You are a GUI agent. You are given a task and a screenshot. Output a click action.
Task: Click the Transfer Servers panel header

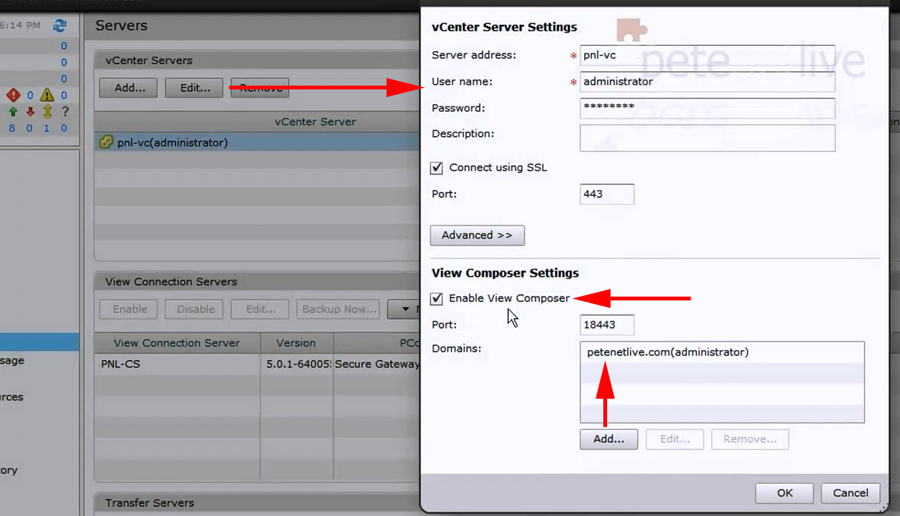coord(257,503)
